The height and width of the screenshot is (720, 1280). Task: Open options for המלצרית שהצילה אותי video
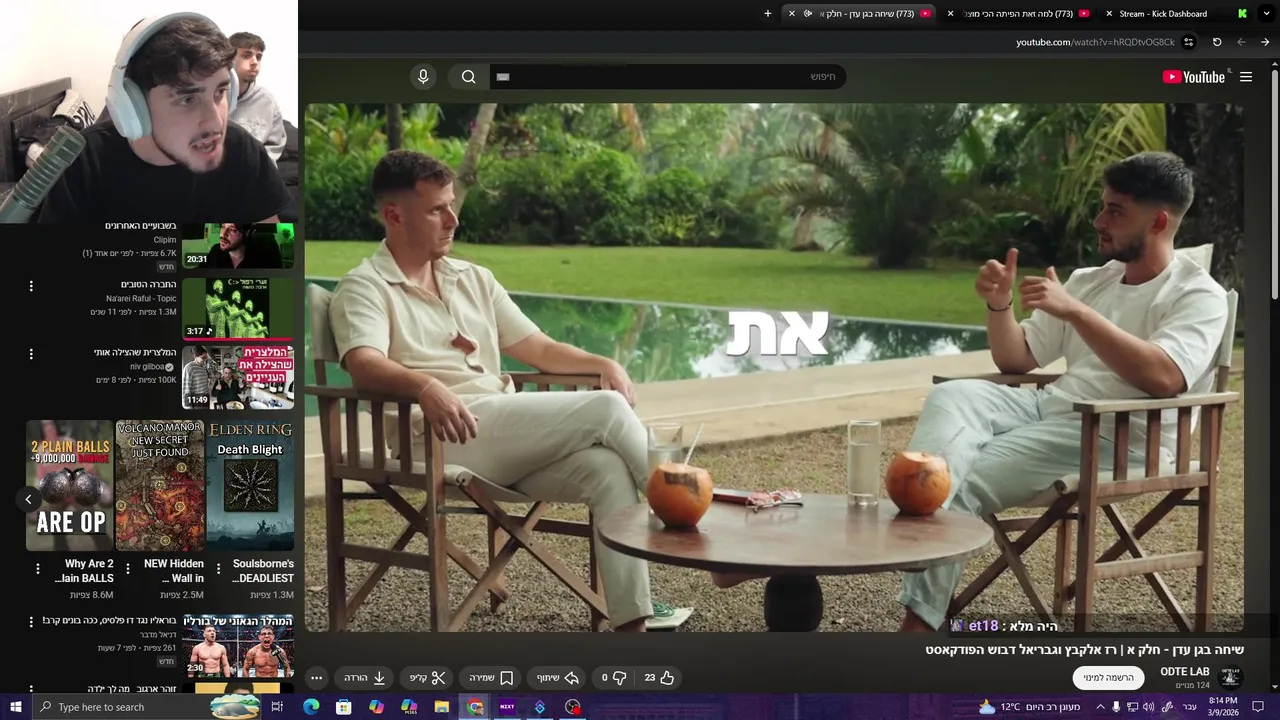click(x=31, y=354)
